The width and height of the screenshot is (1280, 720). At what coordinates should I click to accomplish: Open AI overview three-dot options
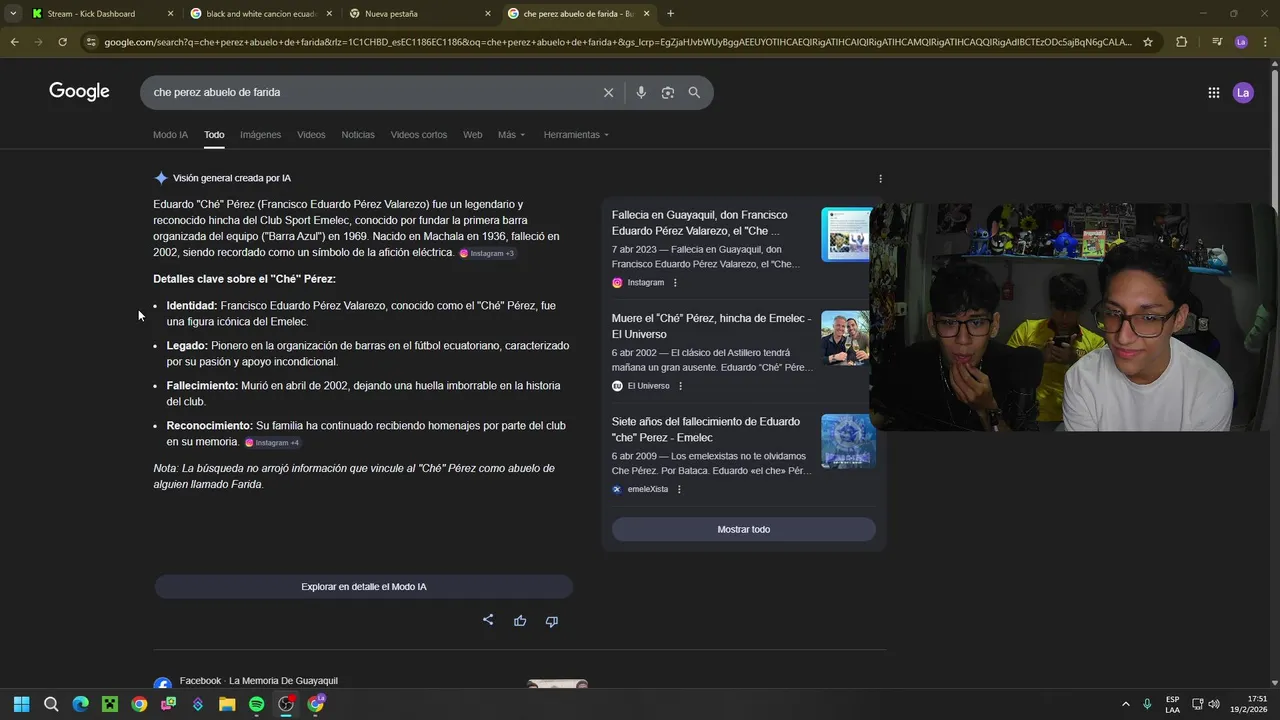tap(880, 178)
